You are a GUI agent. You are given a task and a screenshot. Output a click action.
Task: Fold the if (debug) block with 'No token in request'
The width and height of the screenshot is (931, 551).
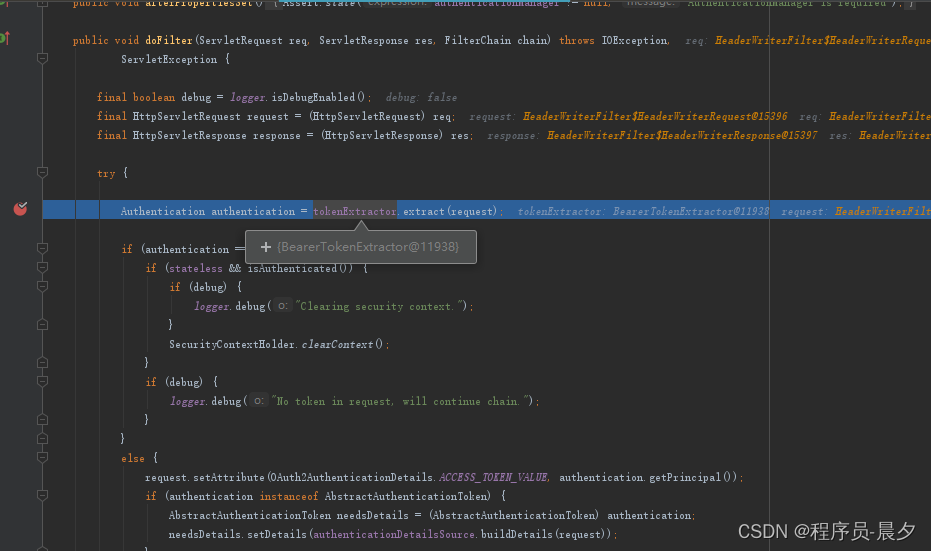click(42, 381)
